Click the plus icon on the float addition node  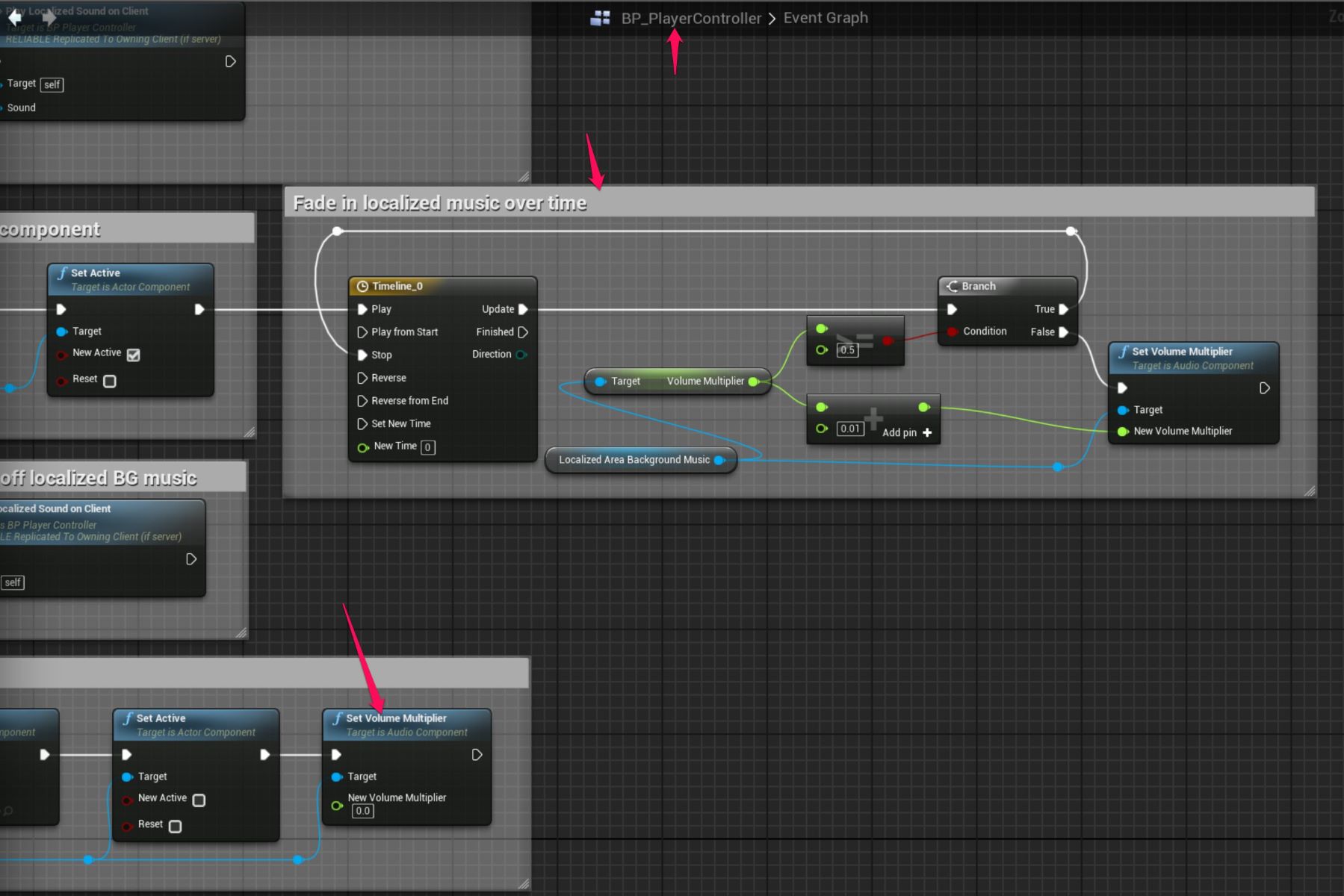(873, 418)
